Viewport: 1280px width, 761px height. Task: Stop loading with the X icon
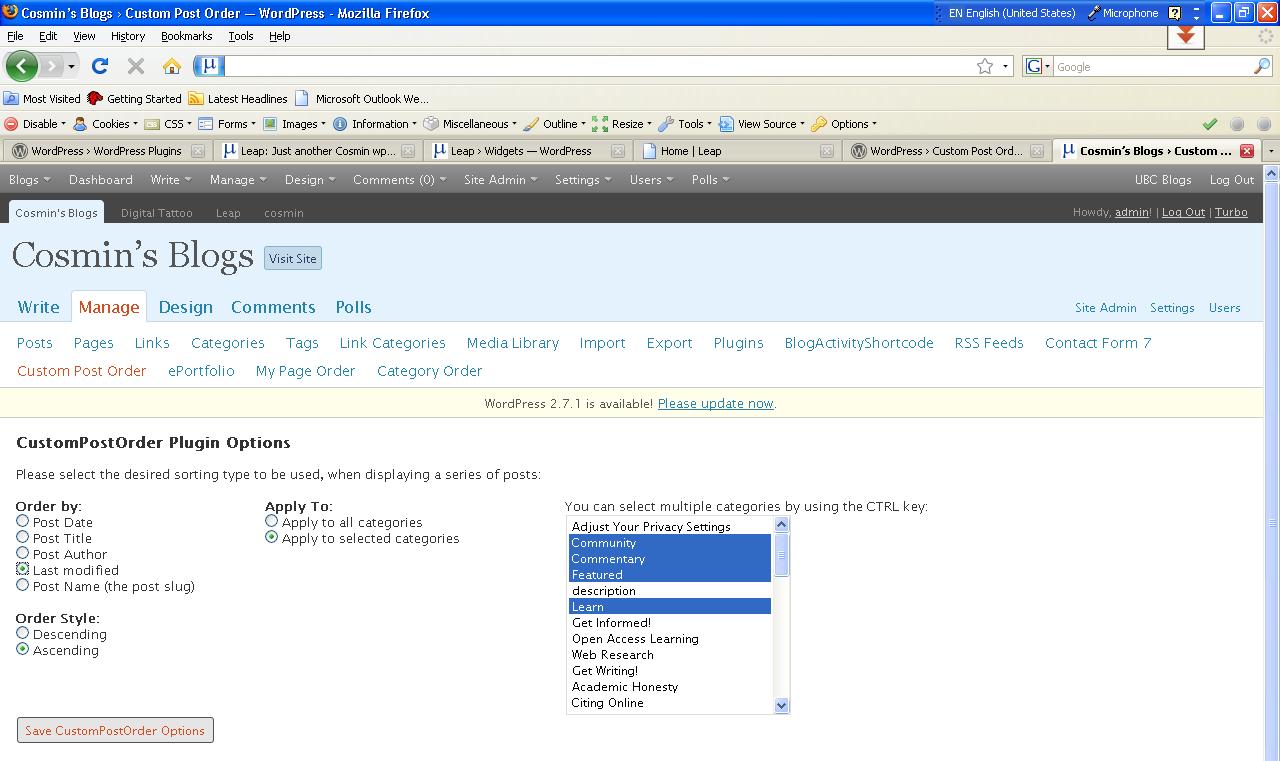point(136,66)
